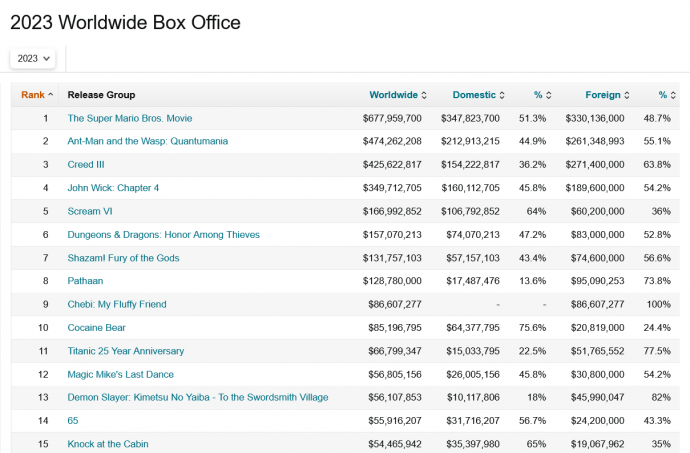
Task: Open the Scream VI link
Action: coord(90,211)
